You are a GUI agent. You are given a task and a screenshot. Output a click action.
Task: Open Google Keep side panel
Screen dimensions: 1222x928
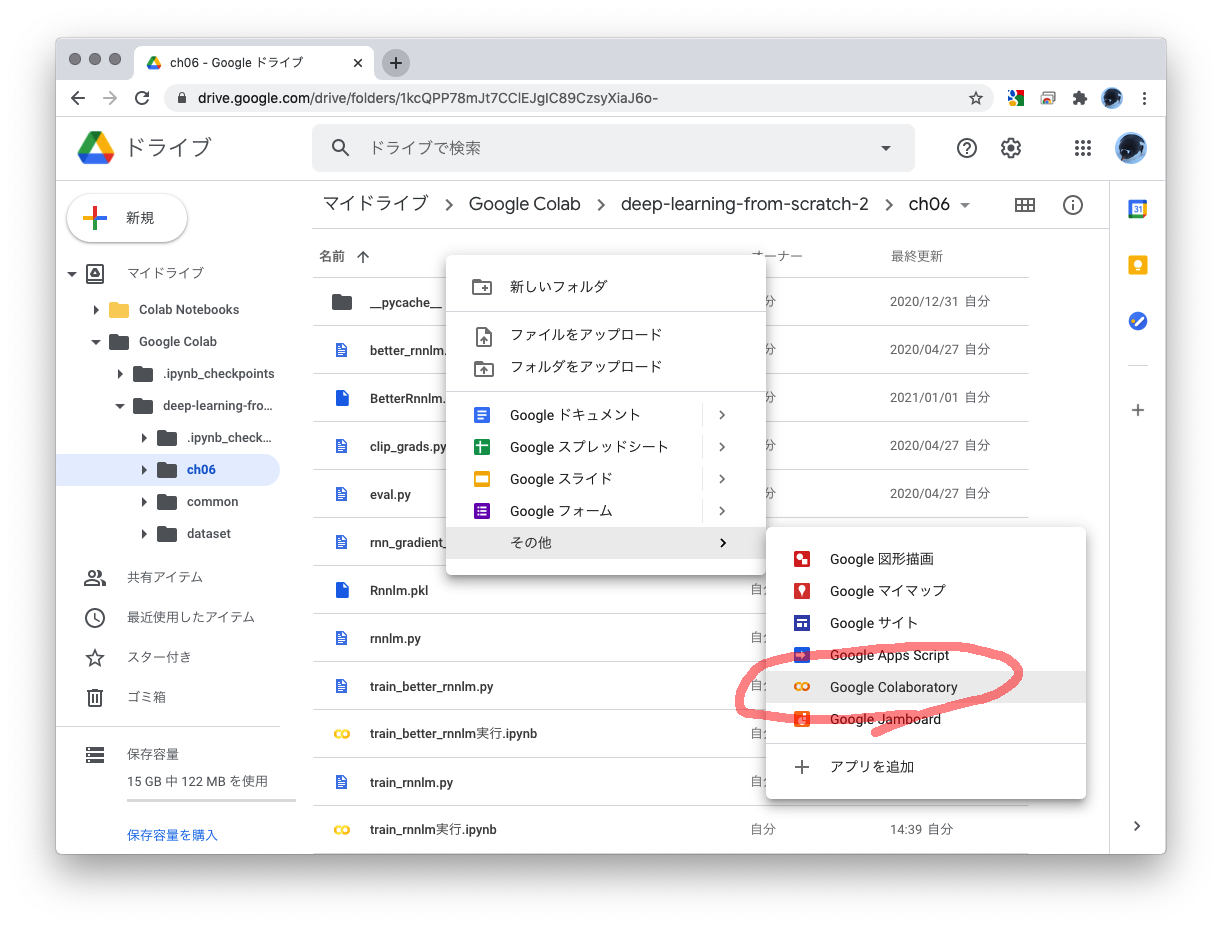(1138, 265)
